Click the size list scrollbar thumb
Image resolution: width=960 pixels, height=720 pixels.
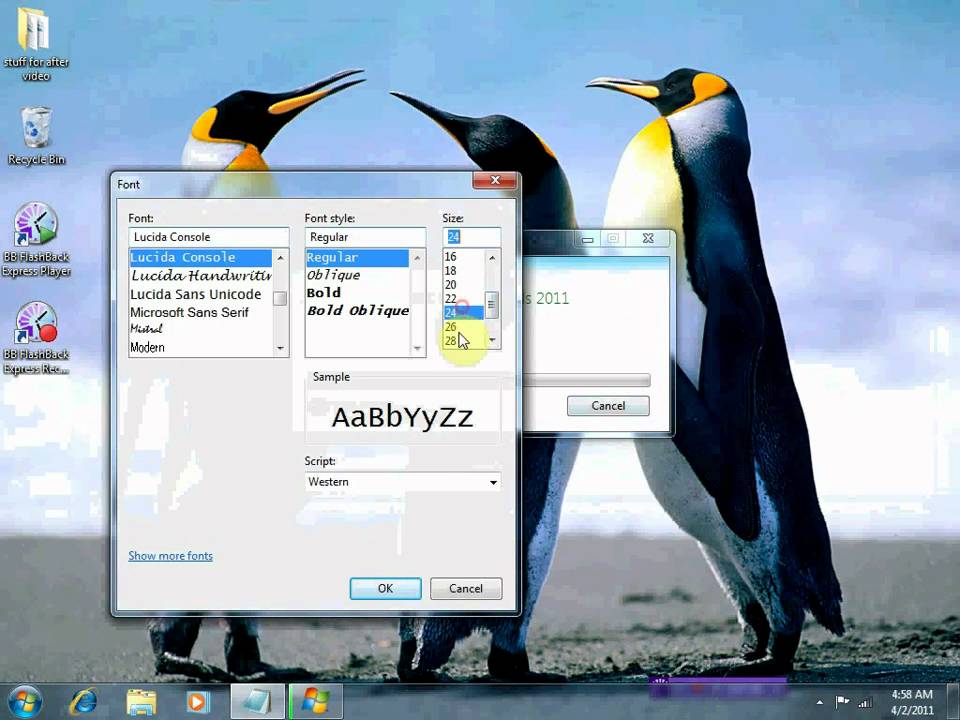point(492,305)
